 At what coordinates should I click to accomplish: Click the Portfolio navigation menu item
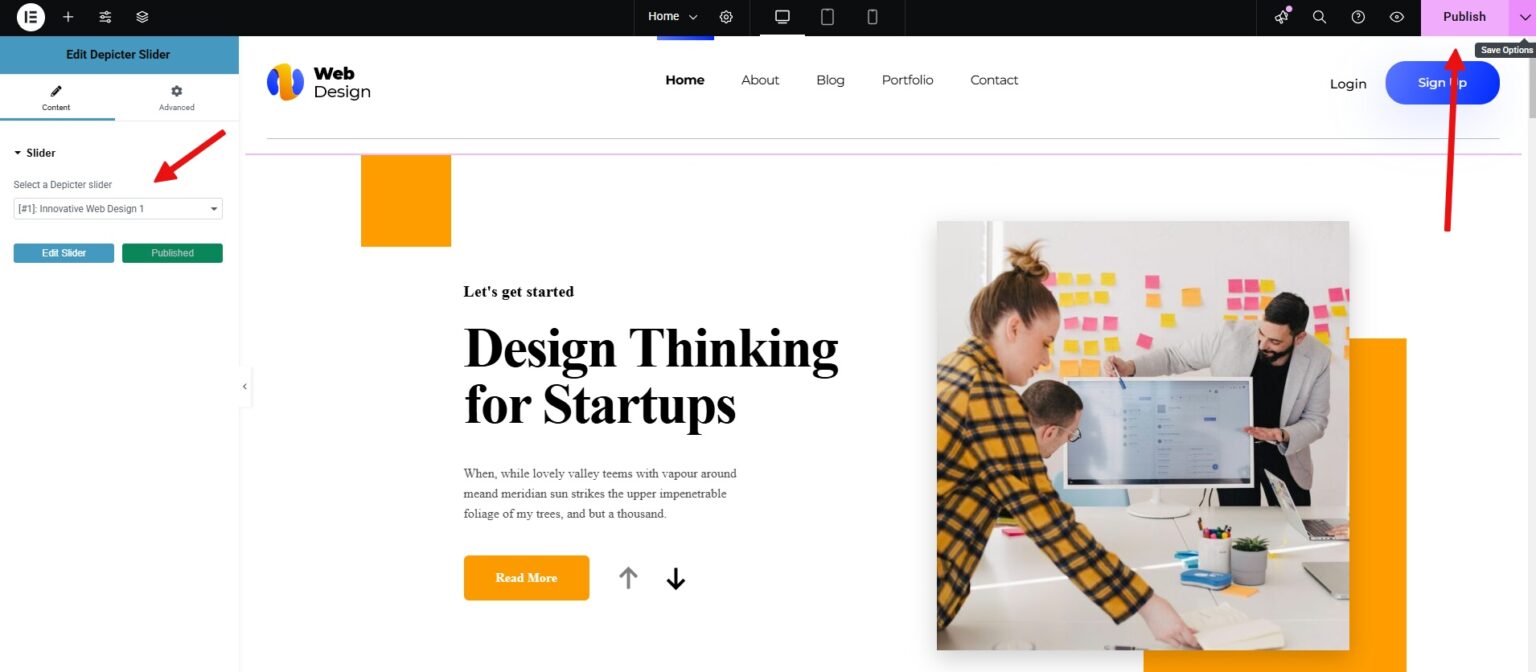[x=906, y=80]
